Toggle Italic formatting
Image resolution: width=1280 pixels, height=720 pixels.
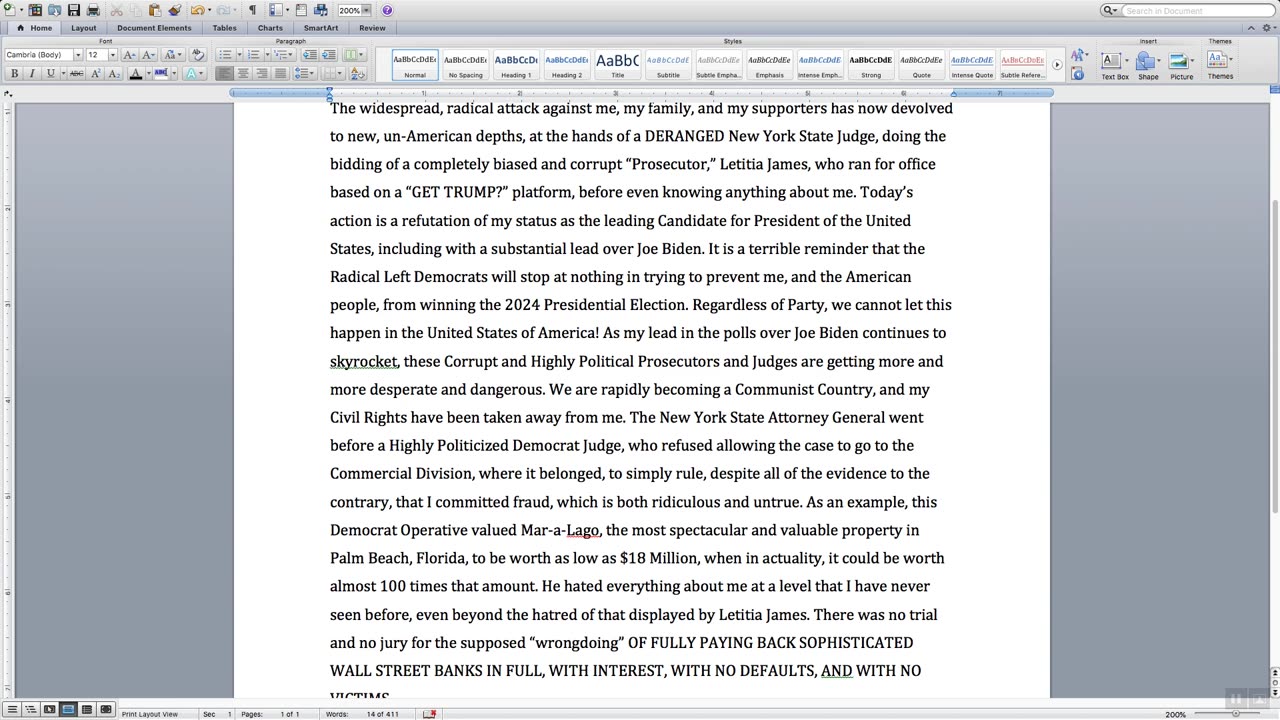32,74
